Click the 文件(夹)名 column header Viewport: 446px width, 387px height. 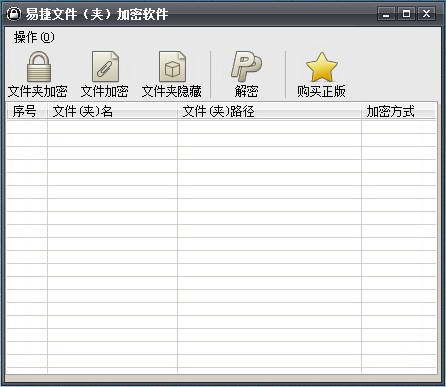point(112,111)
